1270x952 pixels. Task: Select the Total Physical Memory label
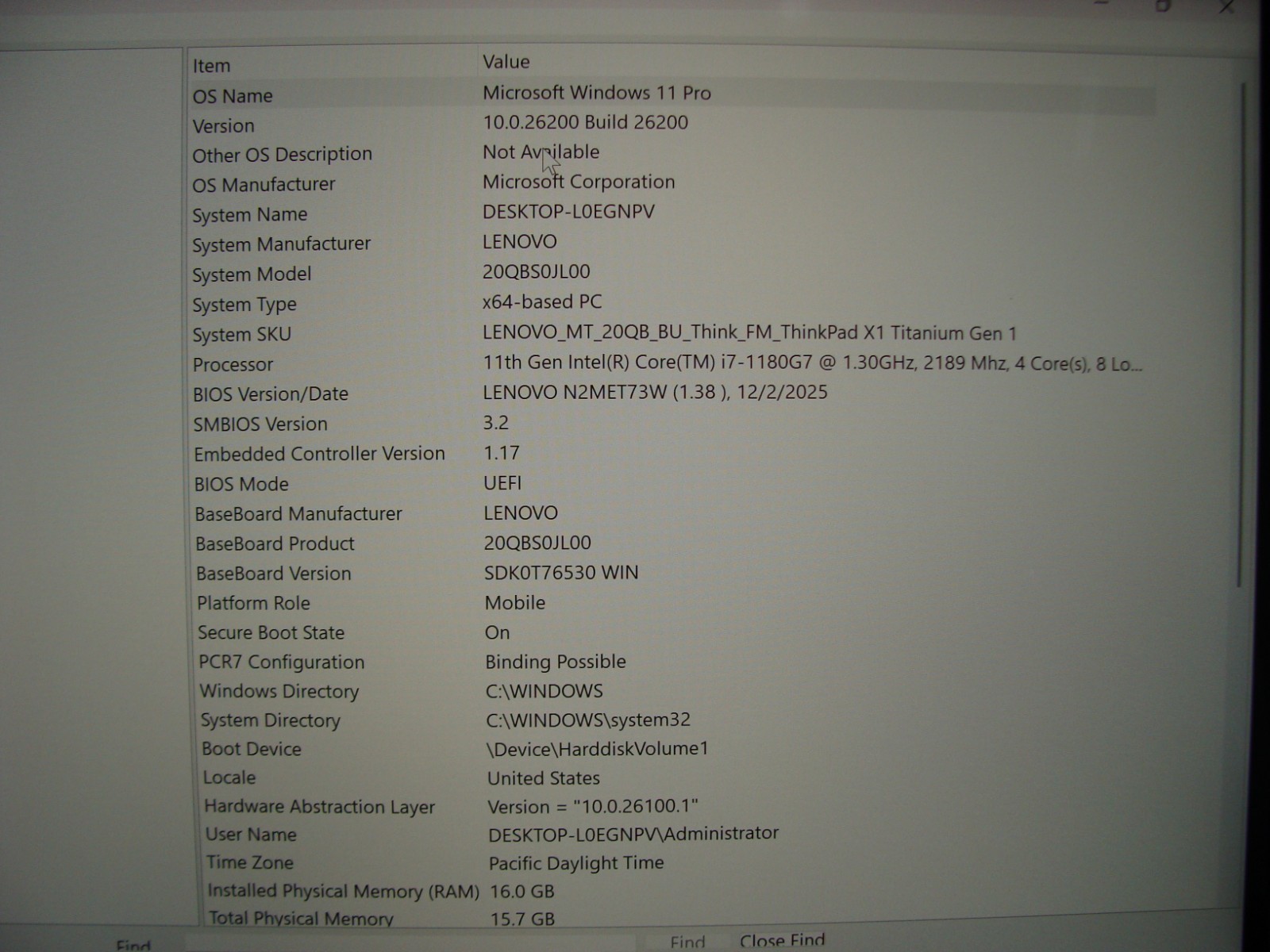301,919
